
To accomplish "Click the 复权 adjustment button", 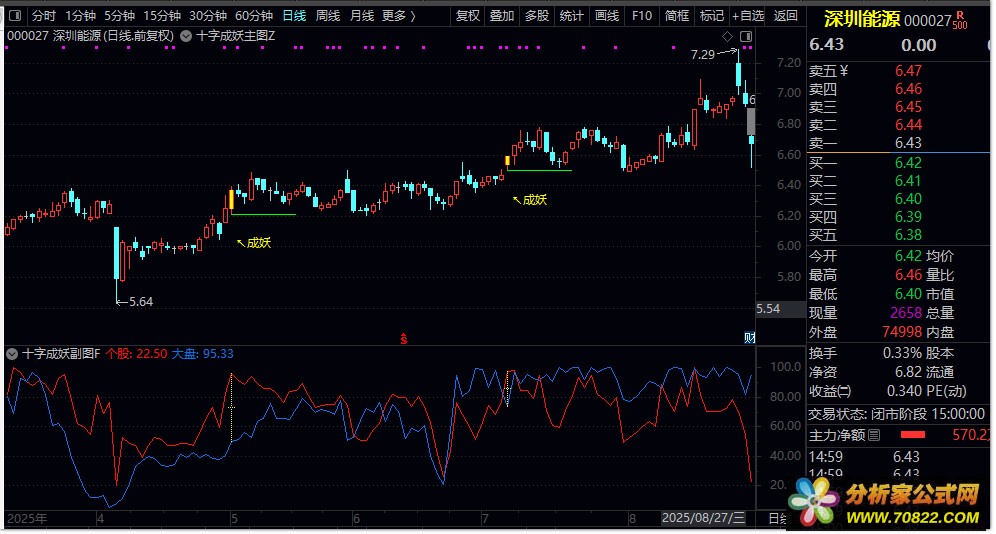I will 468,15.
